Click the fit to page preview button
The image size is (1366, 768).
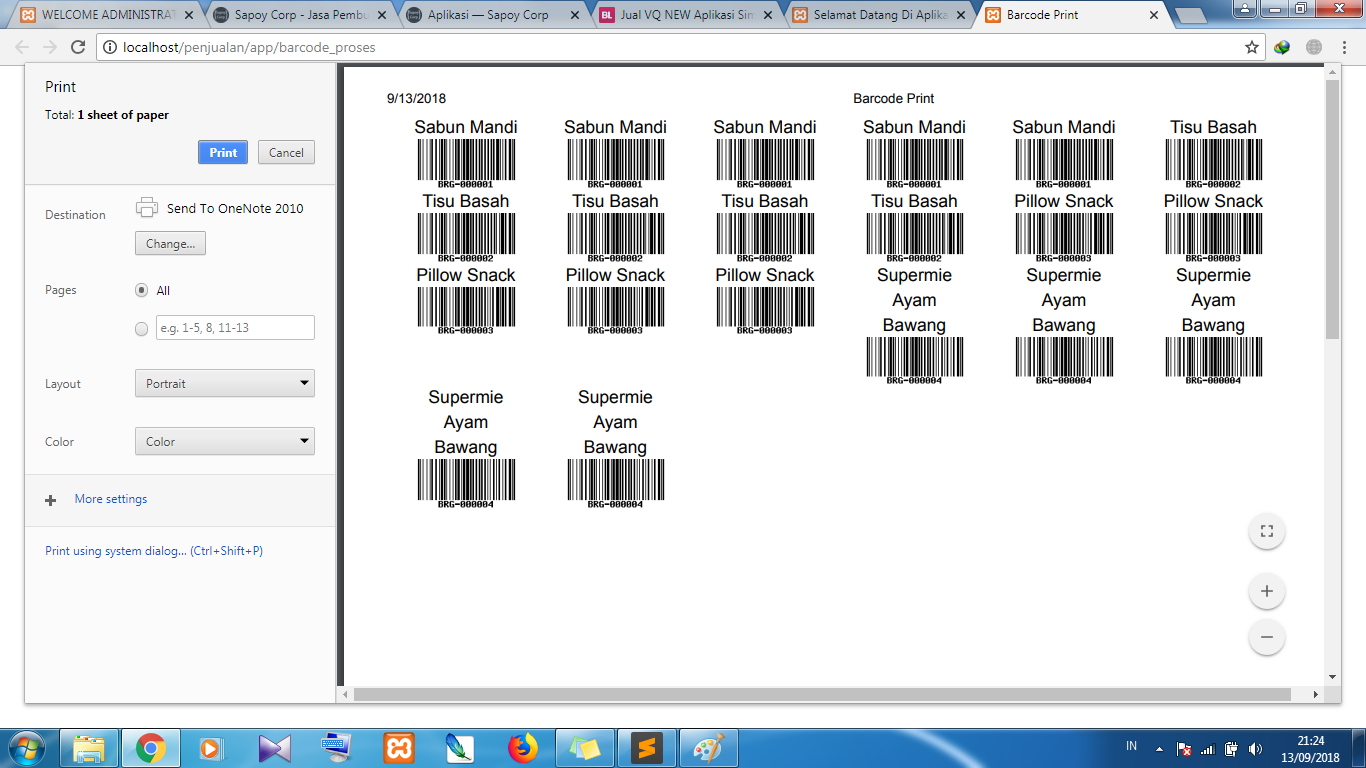1267,531
